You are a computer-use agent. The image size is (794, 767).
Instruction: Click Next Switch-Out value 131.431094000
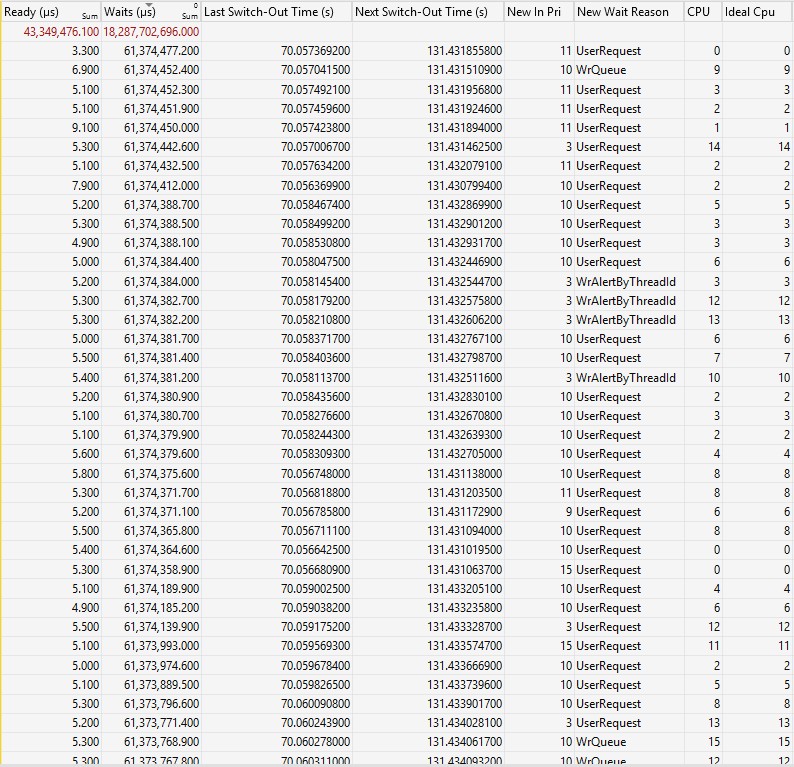coord(464,531)
